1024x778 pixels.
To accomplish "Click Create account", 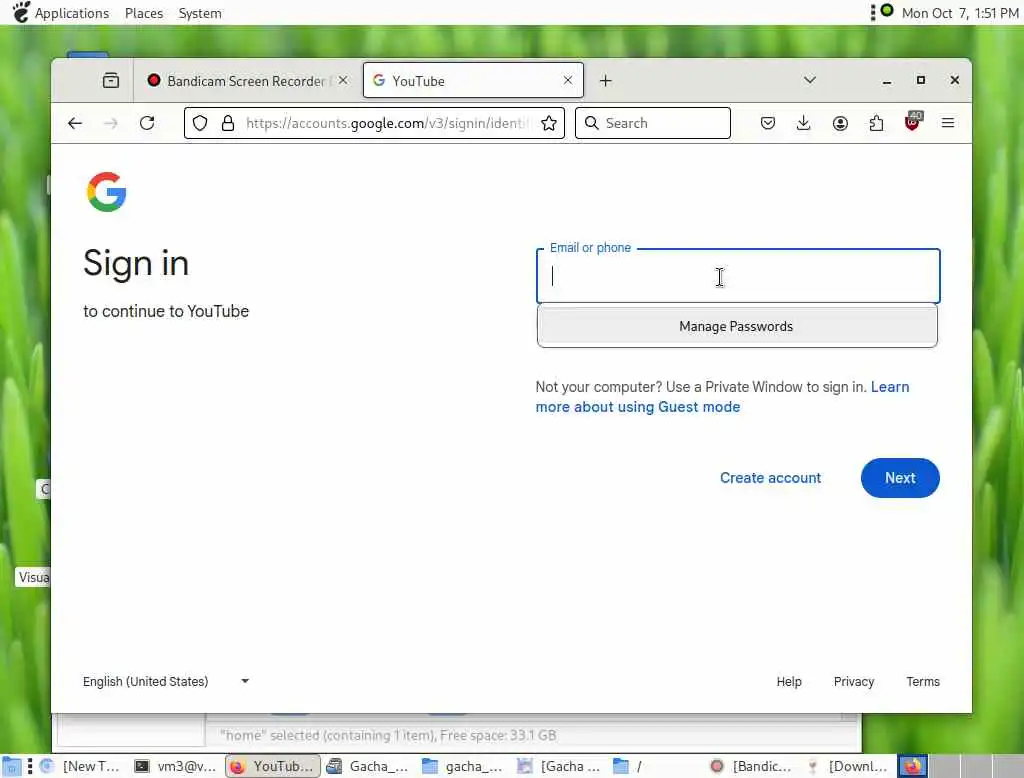I will [x=770, y=478].
